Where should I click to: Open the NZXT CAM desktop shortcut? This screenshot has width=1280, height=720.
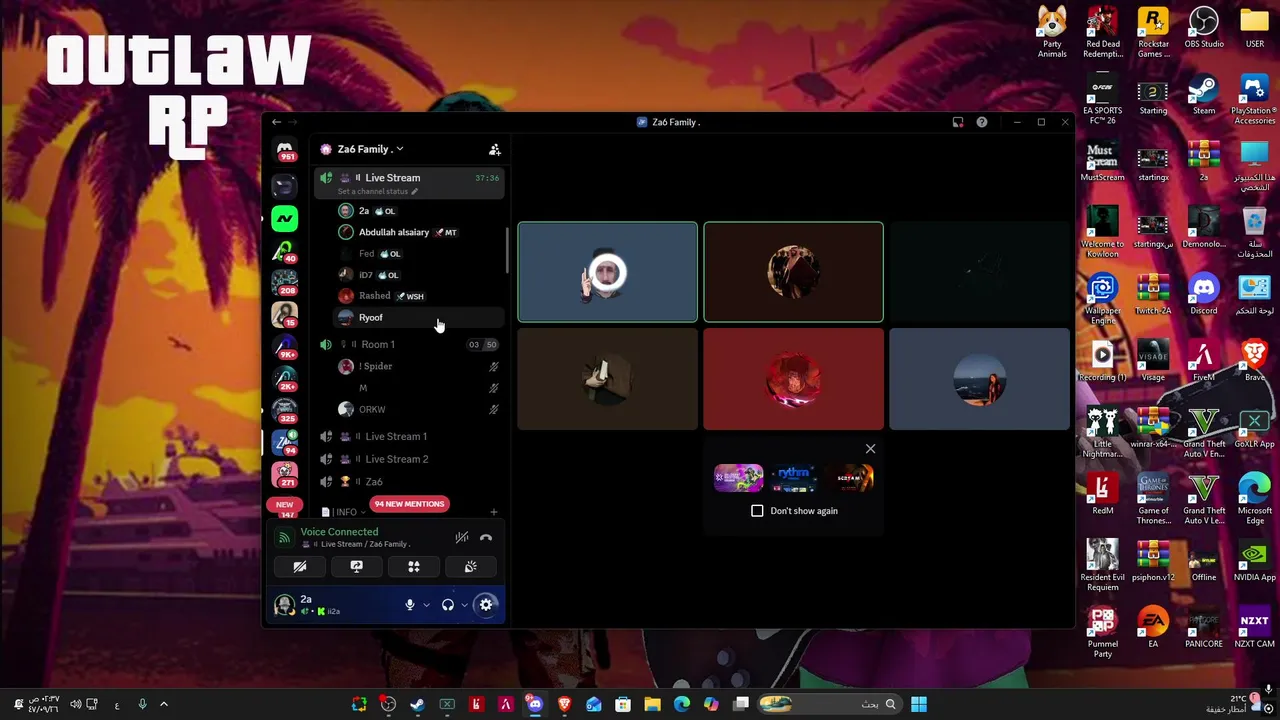coord(1254,629)
